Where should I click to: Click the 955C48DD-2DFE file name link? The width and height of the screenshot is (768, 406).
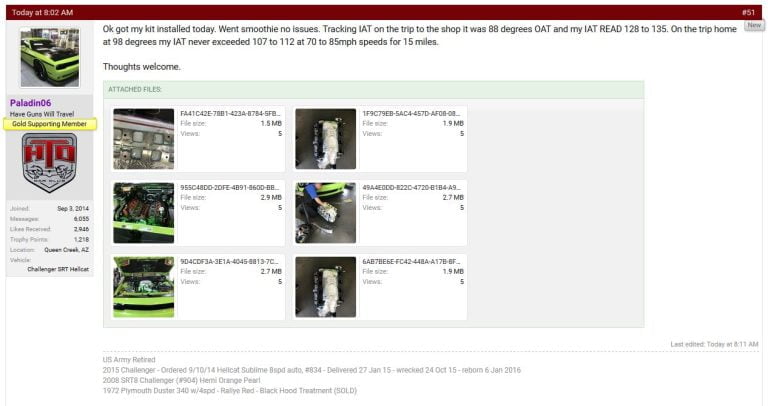click(230, 188)
